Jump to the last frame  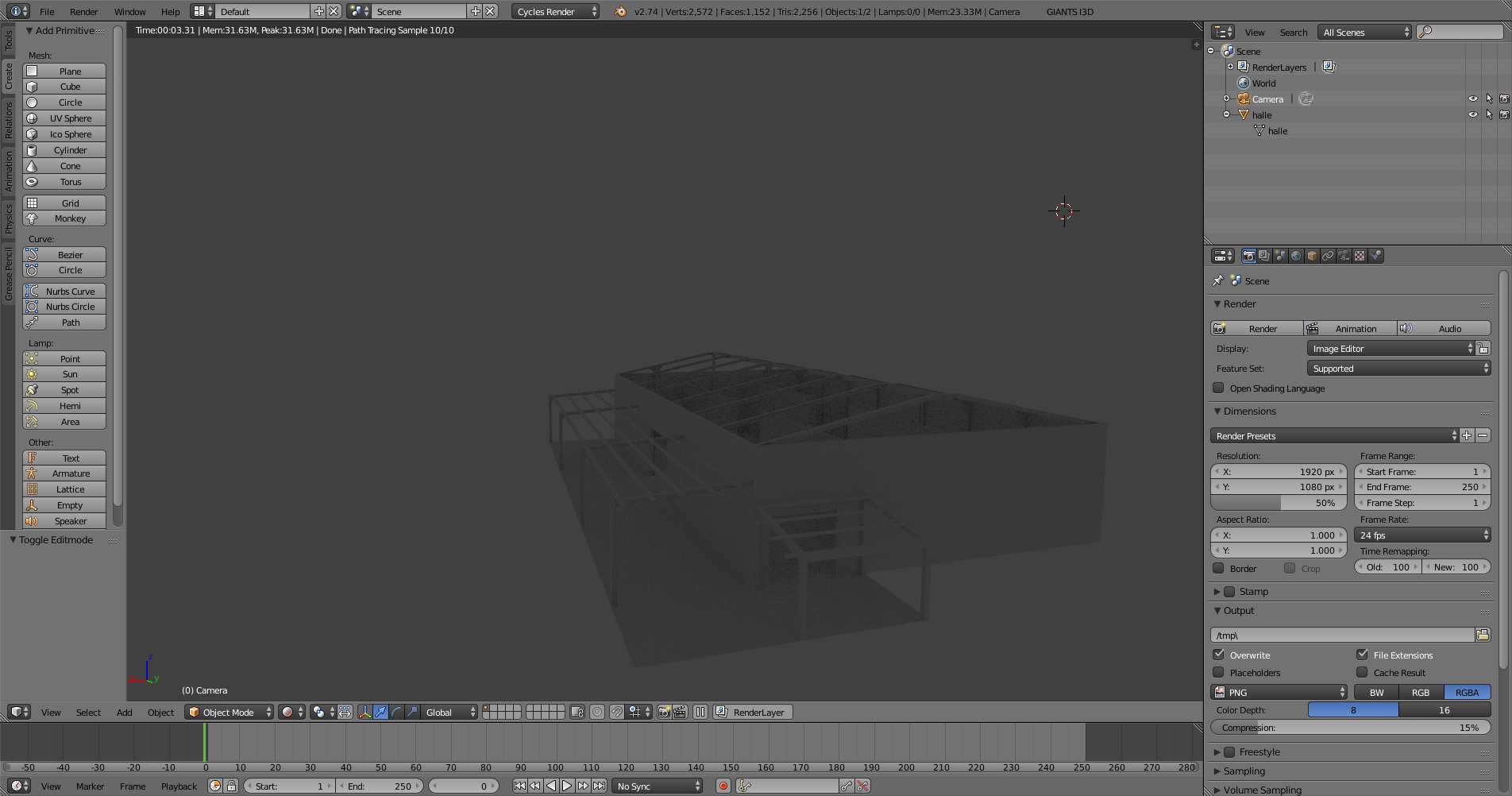[600, 786]
